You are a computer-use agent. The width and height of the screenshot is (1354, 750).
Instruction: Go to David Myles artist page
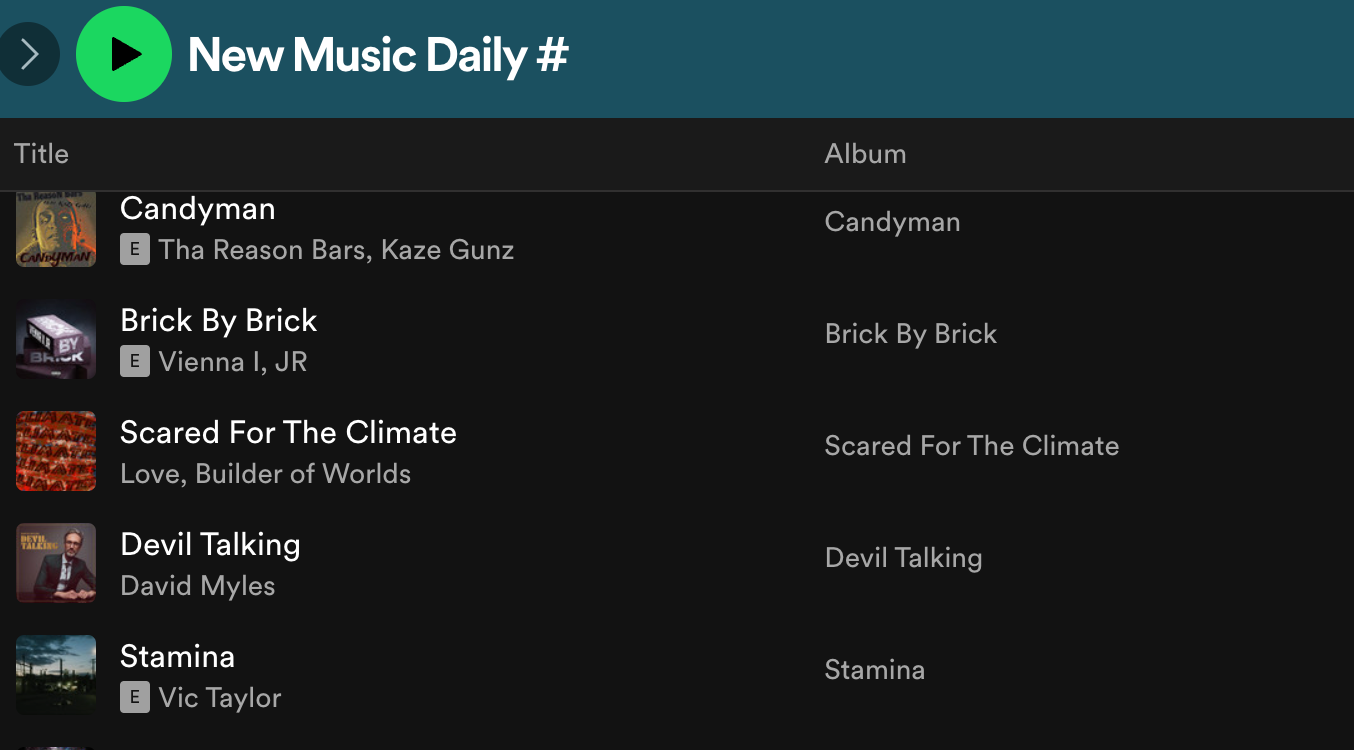tap(198, 586)
